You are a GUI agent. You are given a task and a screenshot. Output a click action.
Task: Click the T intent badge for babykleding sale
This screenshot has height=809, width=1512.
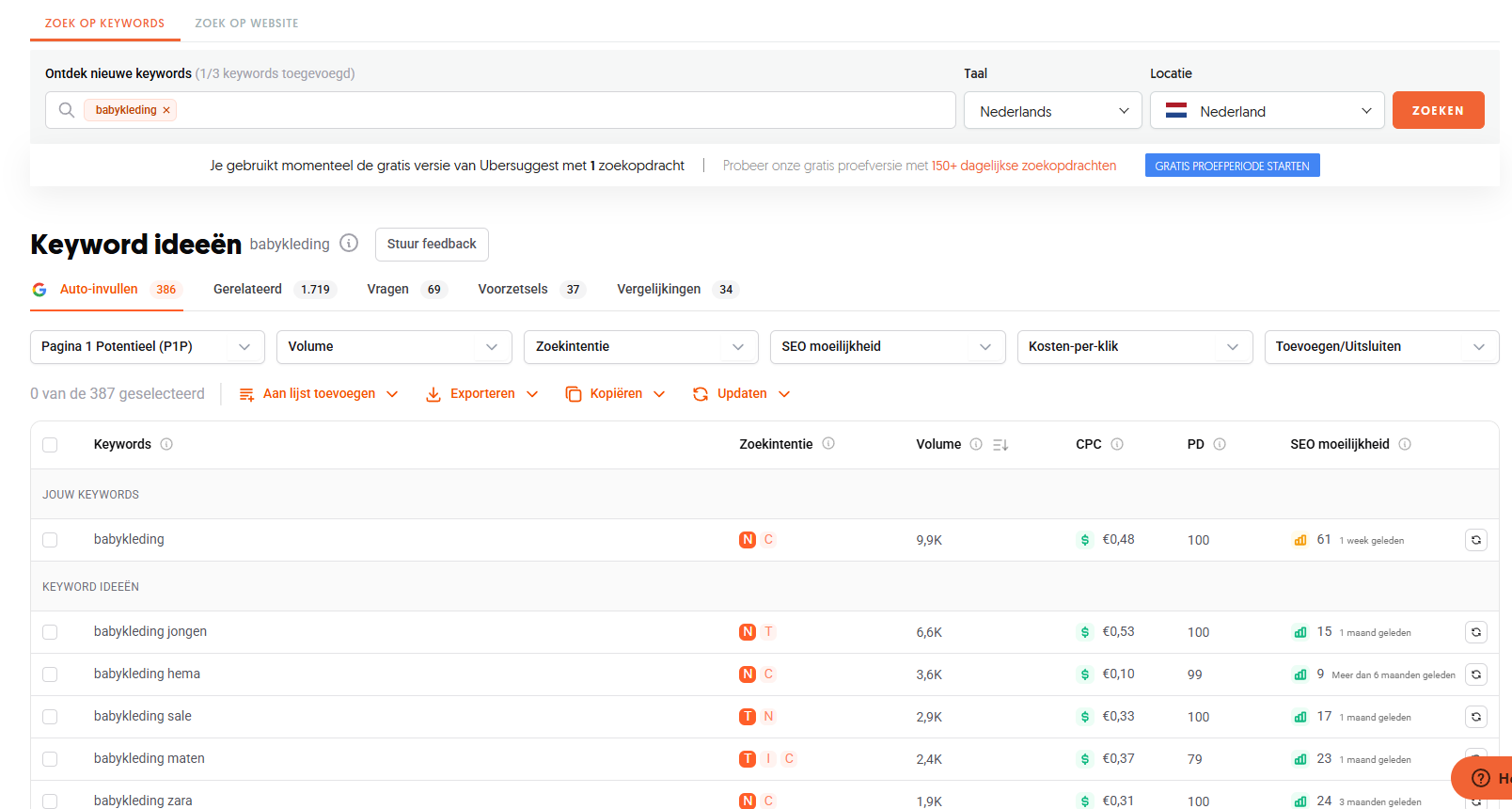[x=748, y=716]
